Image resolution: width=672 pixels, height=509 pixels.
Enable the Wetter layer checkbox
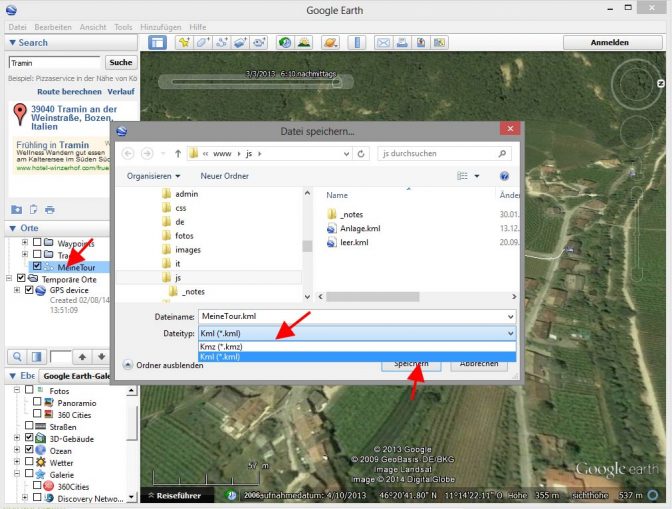pyautogui.click(x=29, y=461)
